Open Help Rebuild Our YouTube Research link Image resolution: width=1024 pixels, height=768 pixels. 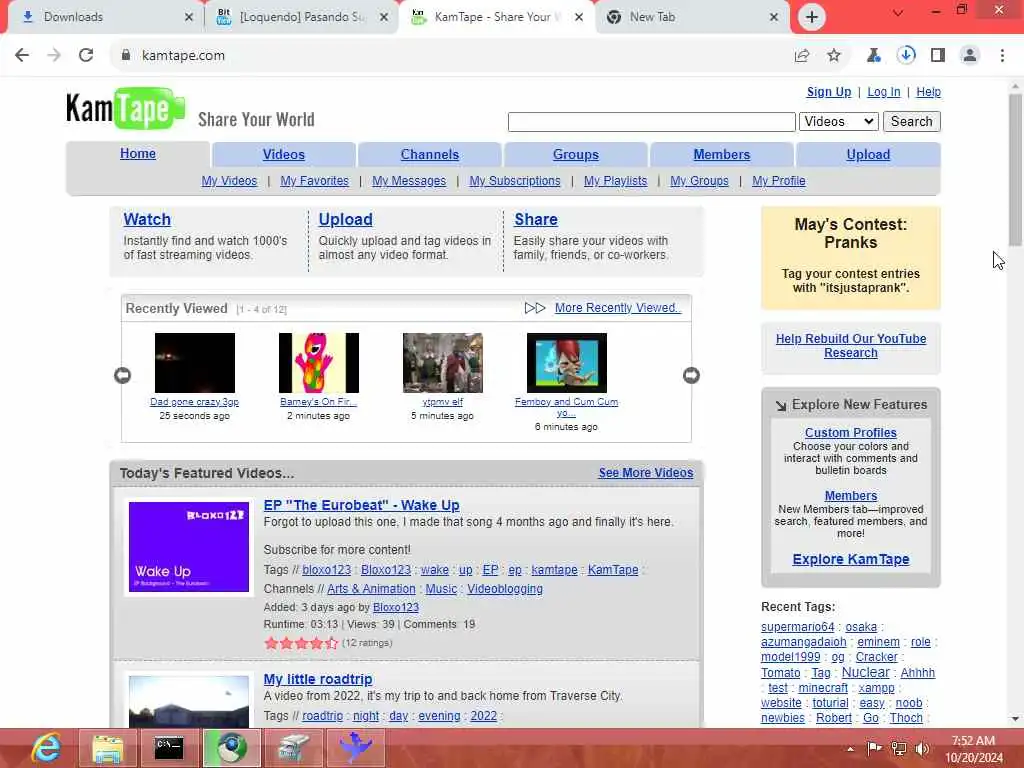coord(851,345)
